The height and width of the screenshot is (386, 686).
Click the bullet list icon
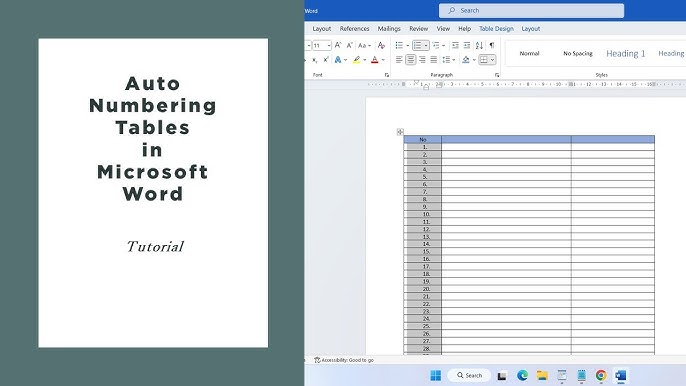pos(399,45)
